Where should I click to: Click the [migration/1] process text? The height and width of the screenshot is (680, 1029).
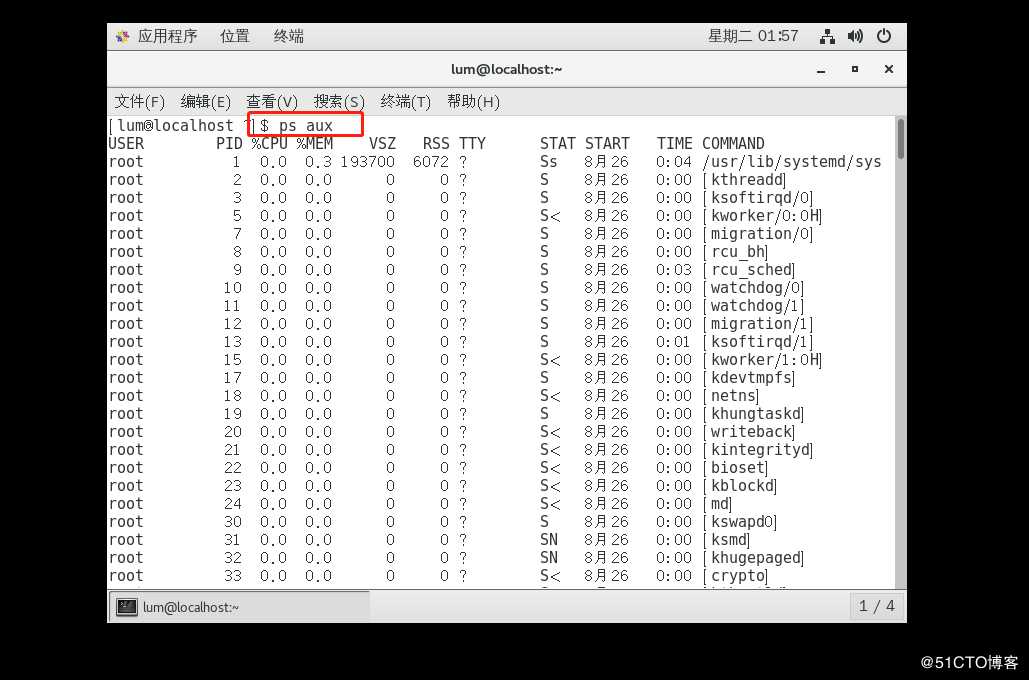click(x=758, y=324)
